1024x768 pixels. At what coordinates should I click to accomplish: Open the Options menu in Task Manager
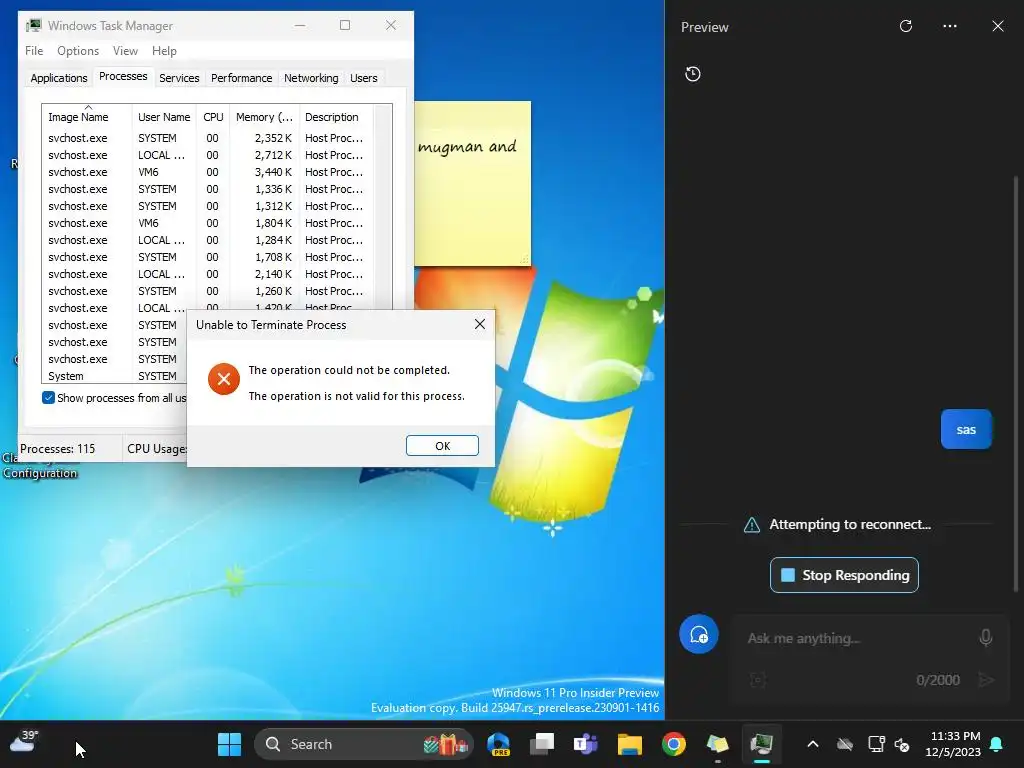point(78,50)
